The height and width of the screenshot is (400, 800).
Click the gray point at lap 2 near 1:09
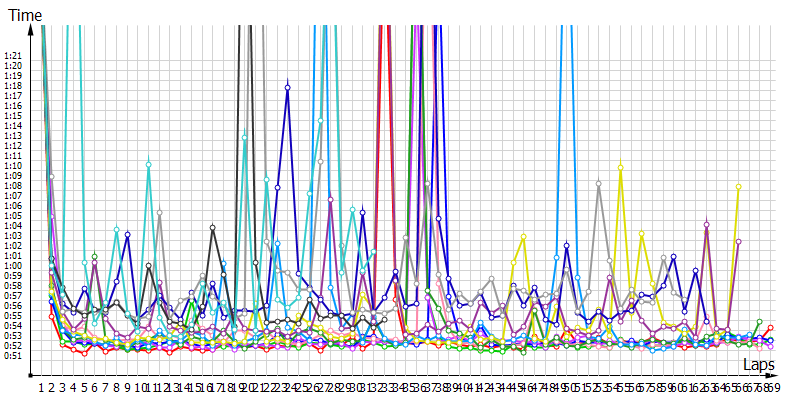tap(52, 177)
